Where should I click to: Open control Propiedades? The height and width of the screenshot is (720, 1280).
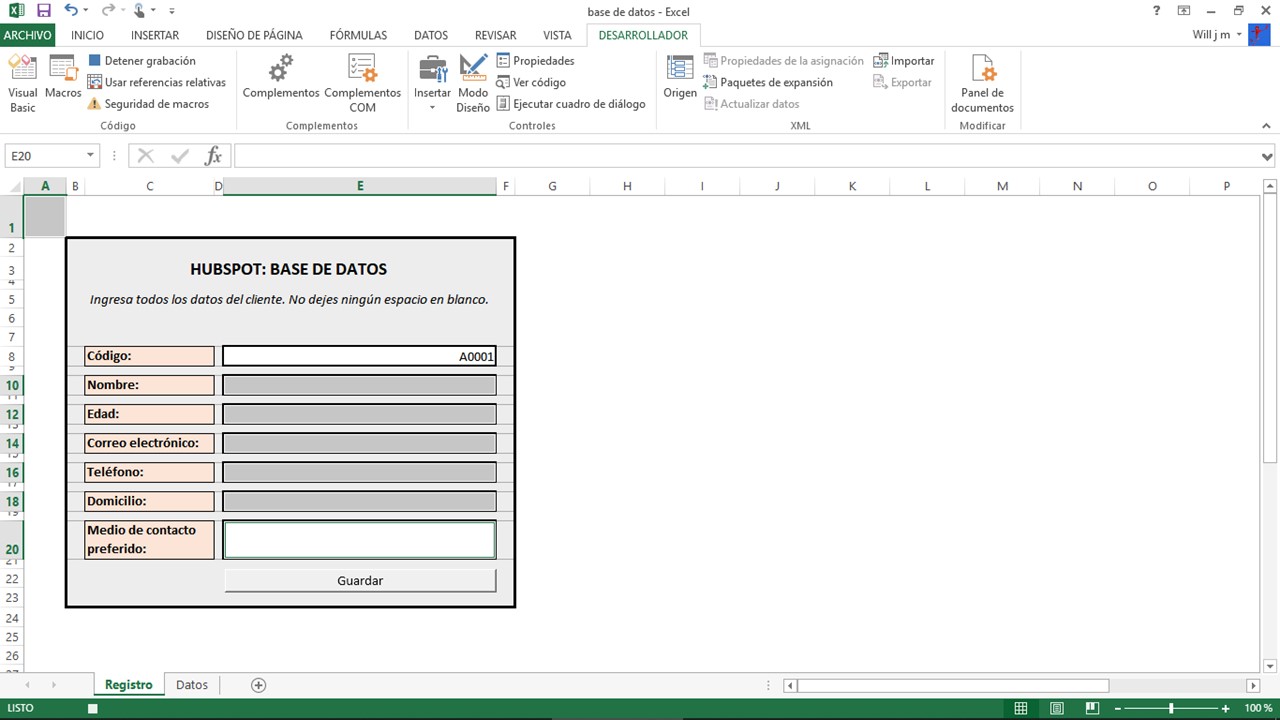click(x=535, y=61)
